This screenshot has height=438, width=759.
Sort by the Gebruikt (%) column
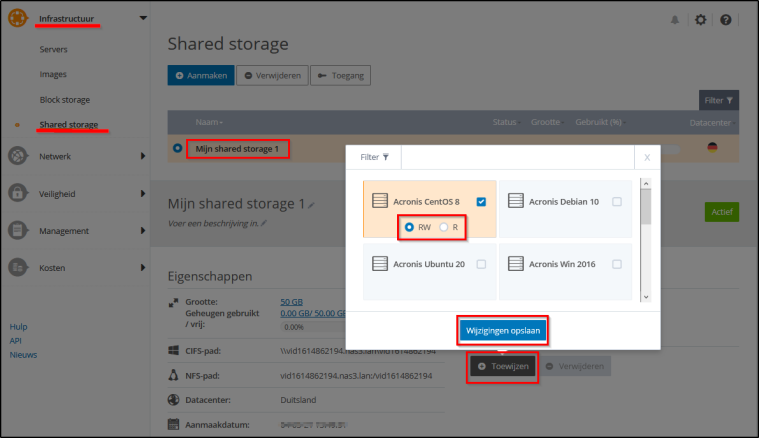[x=600, y=122]
